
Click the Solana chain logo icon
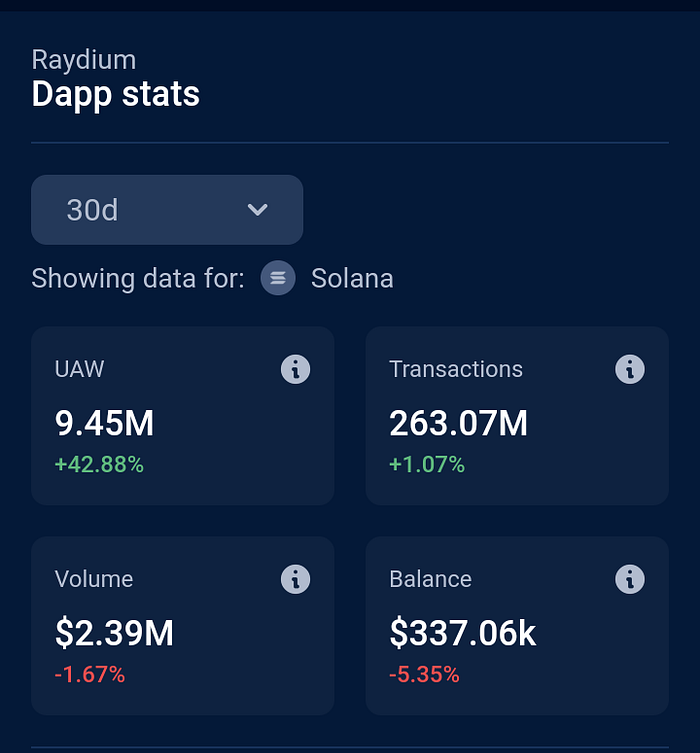[278, 278]
